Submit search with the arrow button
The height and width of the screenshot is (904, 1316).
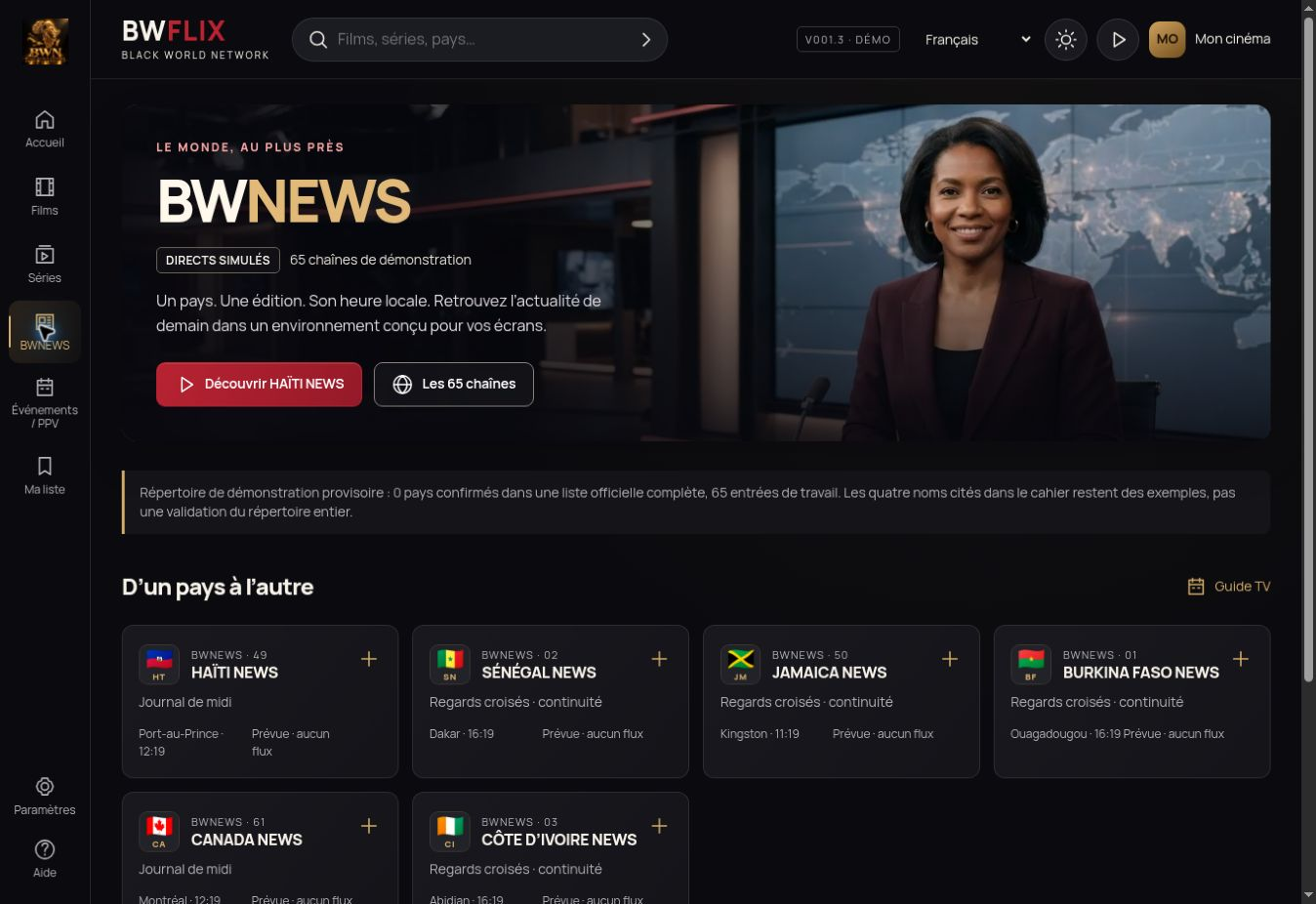(x=645, y=40)
